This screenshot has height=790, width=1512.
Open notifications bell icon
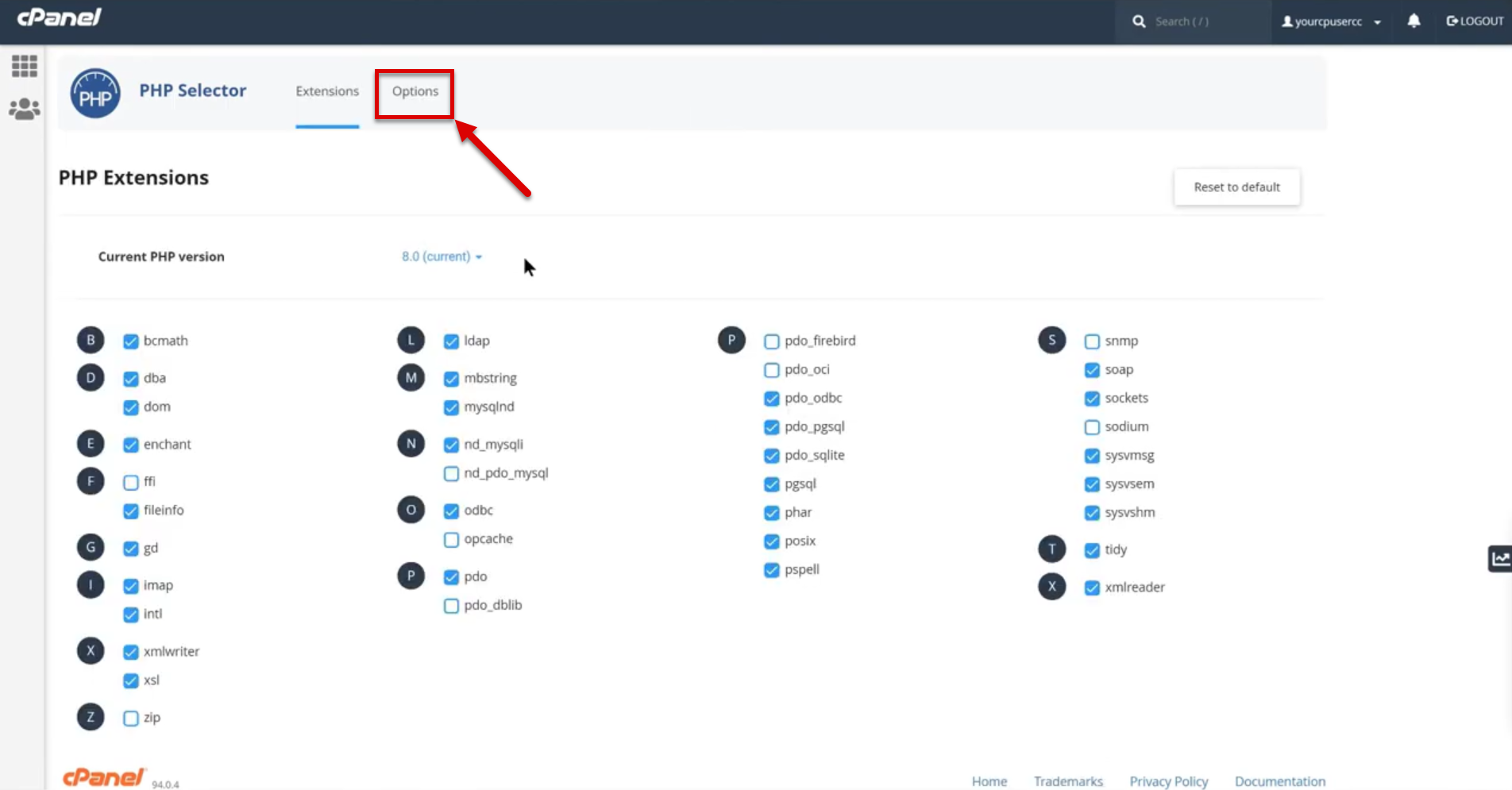click(1414, 21)
